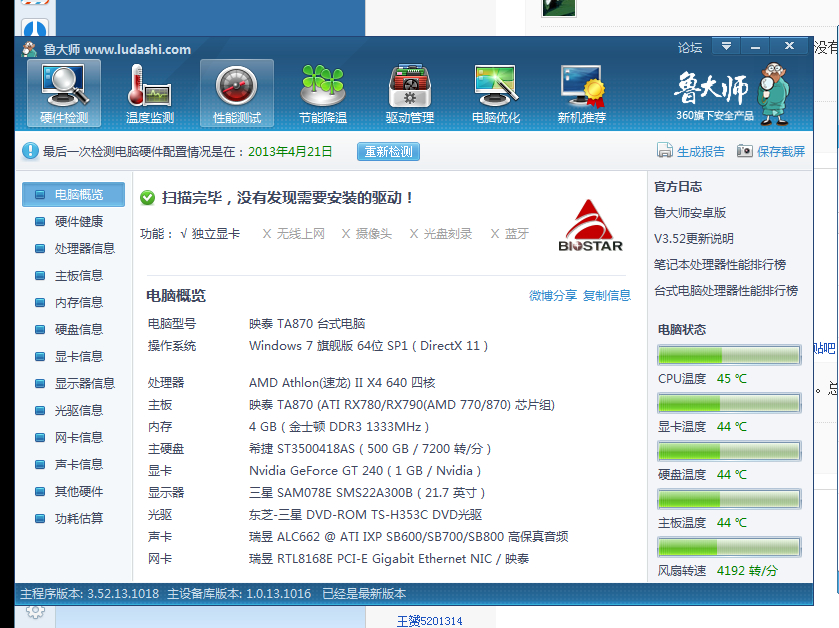Minimize the Ludashi window
Screen dimensions: 839x628
(755, 46)
